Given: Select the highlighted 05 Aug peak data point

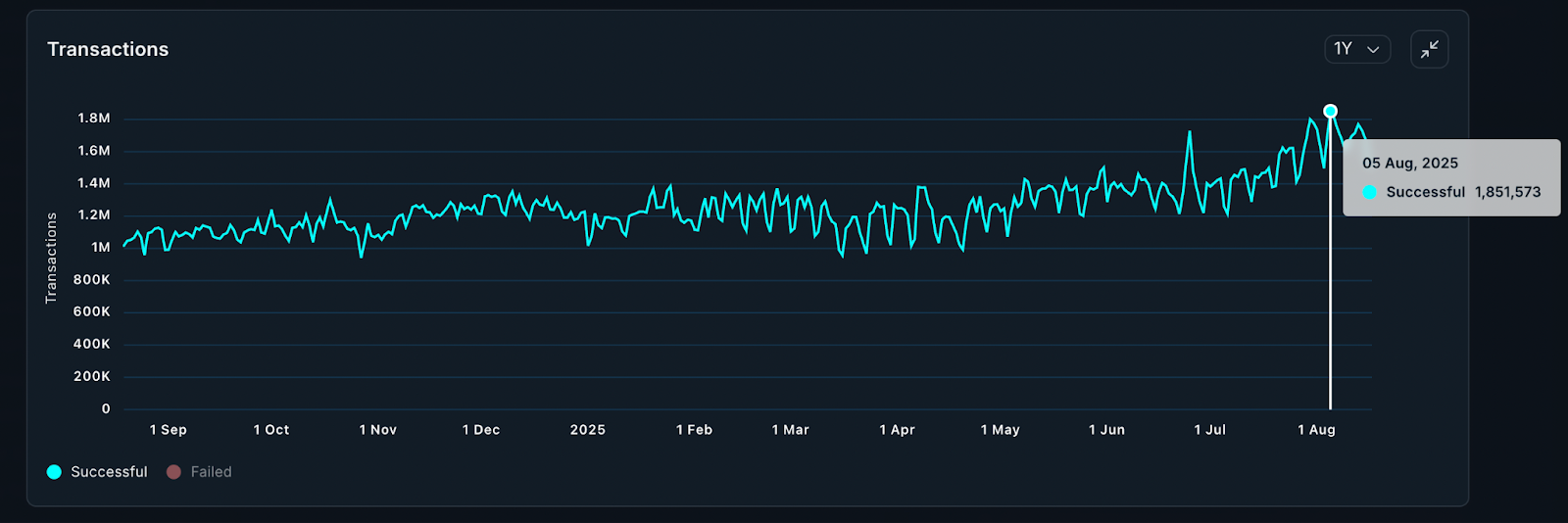Looking at the screenshot, I should (x=1330, y=112).
